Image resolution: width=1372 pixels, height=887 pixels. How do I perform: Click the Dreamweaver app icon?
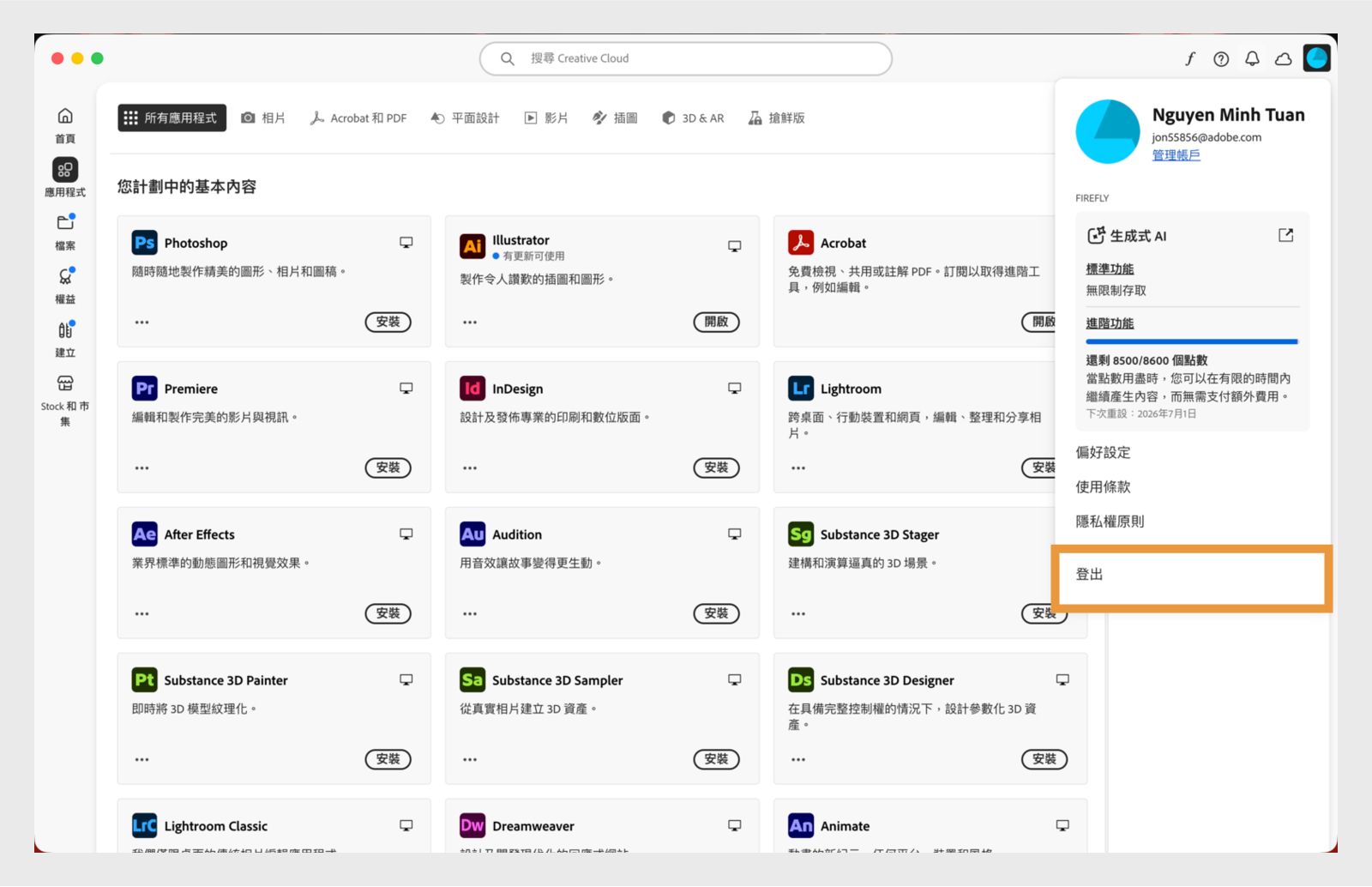472,826
